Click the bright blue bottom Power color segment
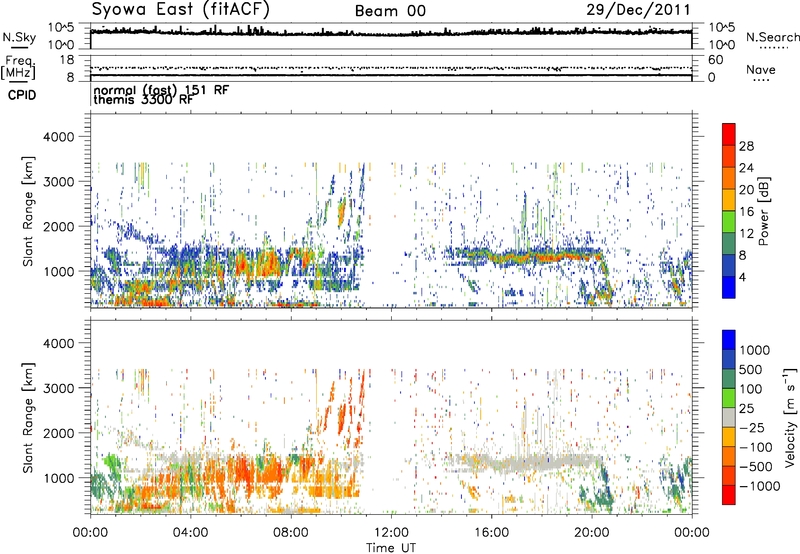The width and height of the screenshot is (800, 554). (729, 287)
